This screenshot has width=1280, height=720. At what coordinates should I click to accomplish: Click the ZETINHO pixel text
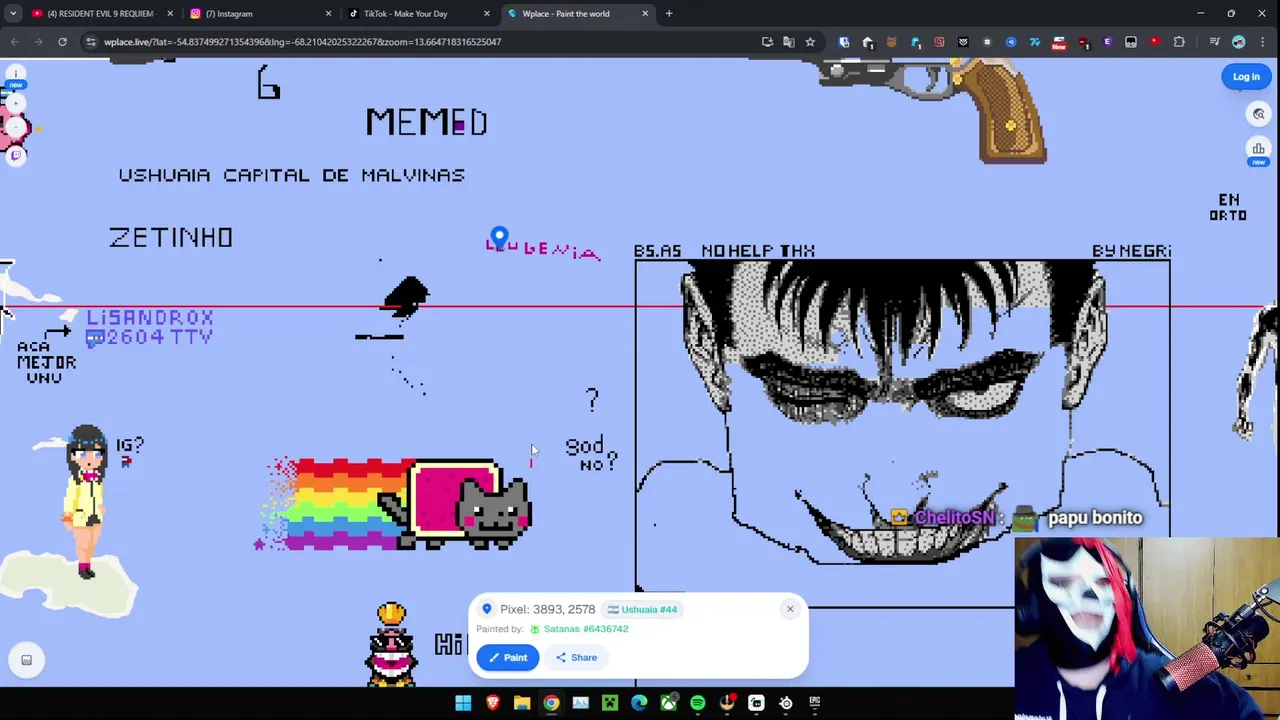[x=171, y=237]
